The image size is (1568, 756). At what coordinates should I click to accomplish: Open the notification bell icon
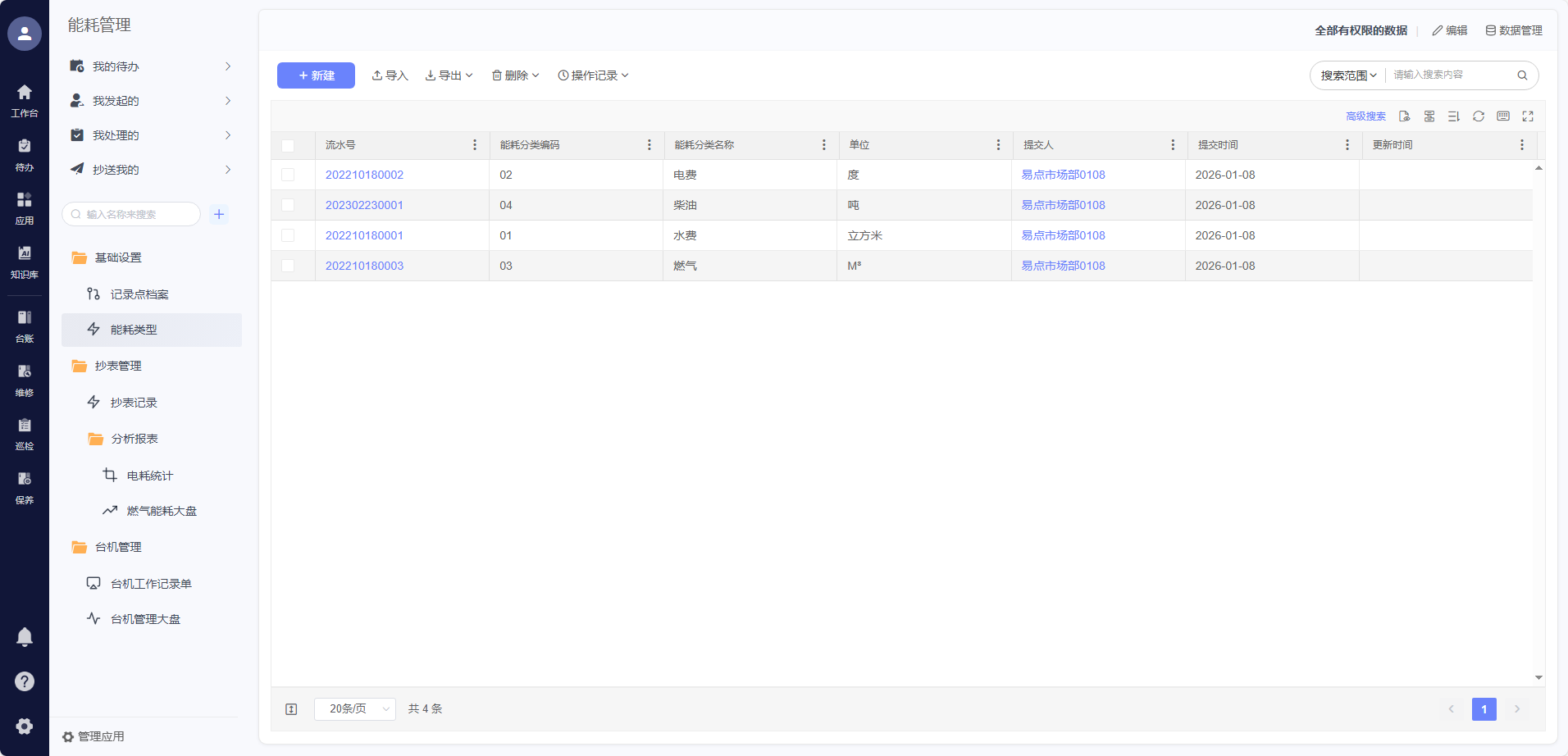(x=25, y=637)
